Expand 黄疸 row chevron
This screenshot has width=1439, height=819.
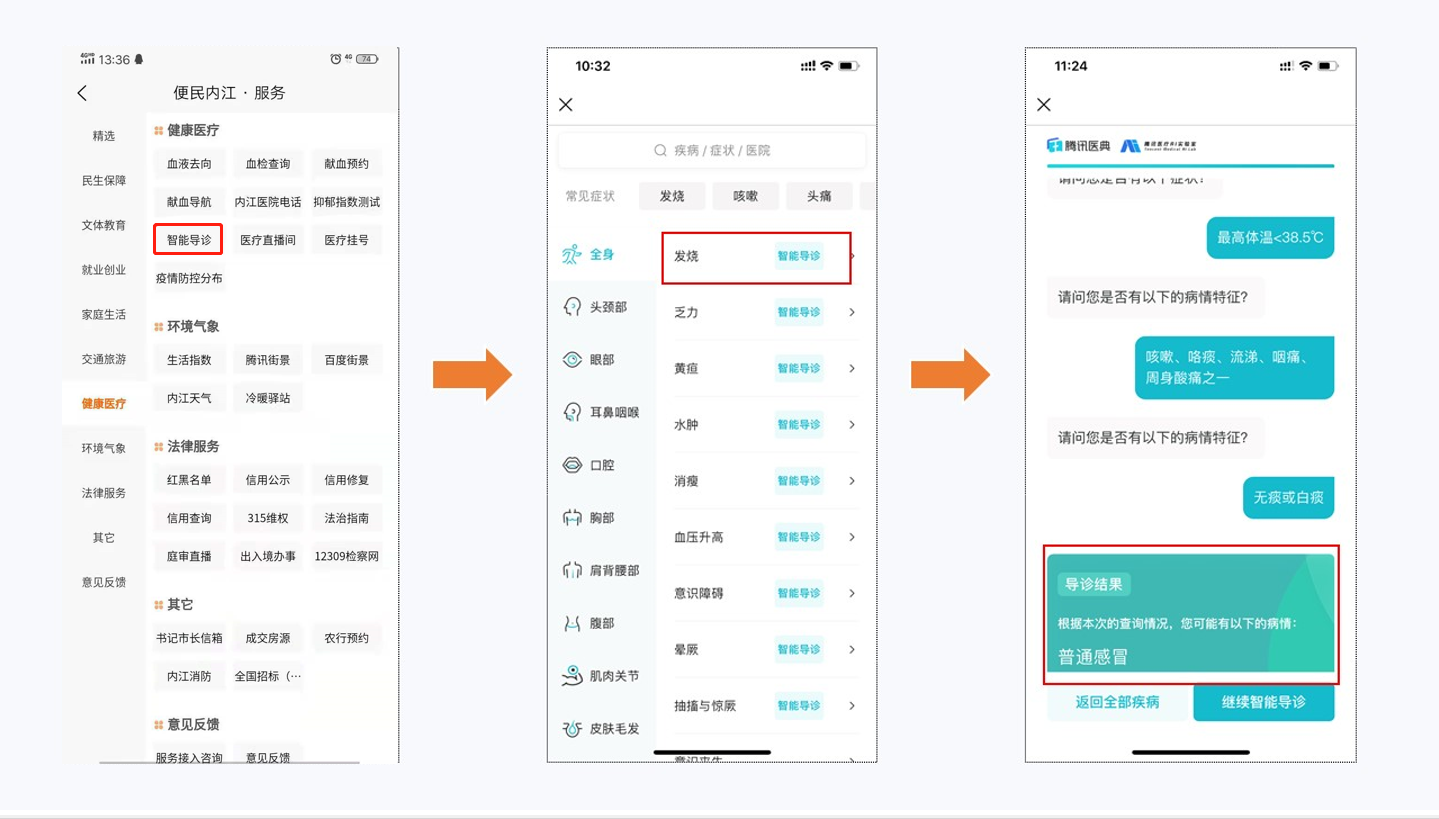[852, 368]
